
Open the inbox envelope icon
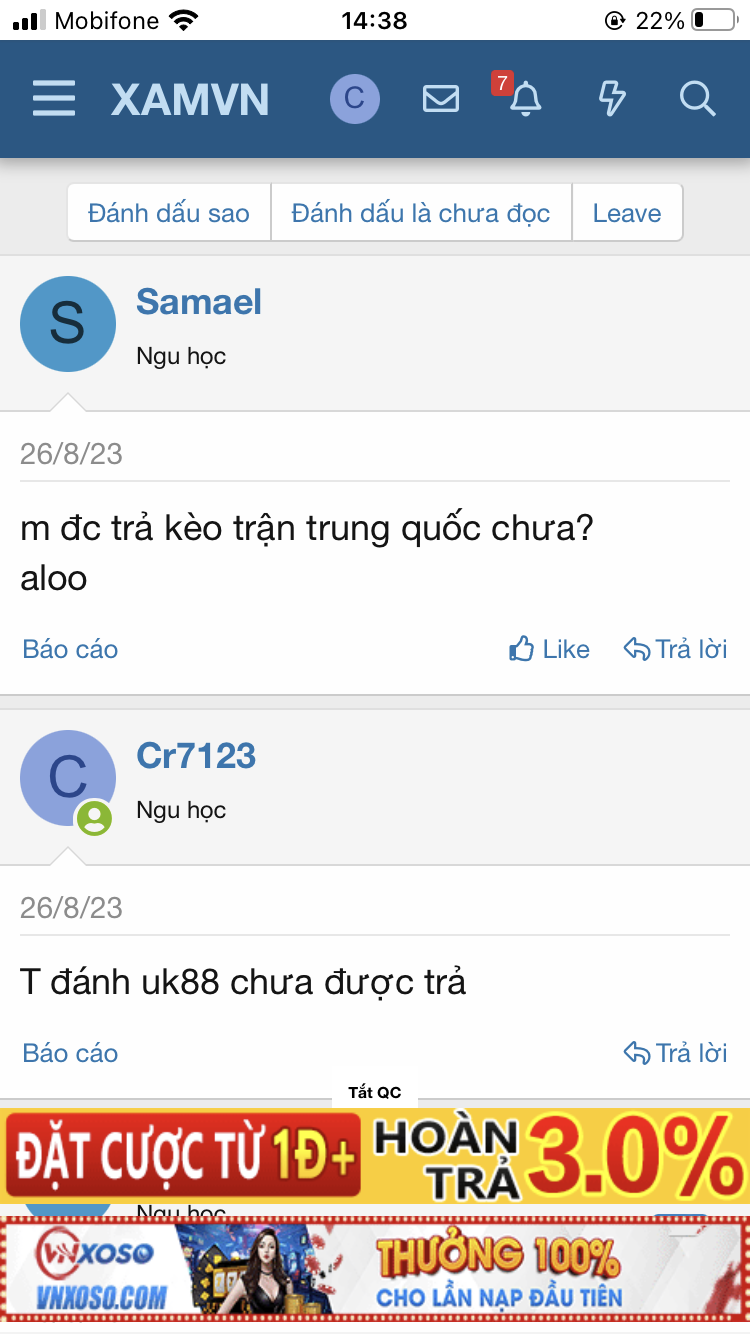(x=440, y=99)
